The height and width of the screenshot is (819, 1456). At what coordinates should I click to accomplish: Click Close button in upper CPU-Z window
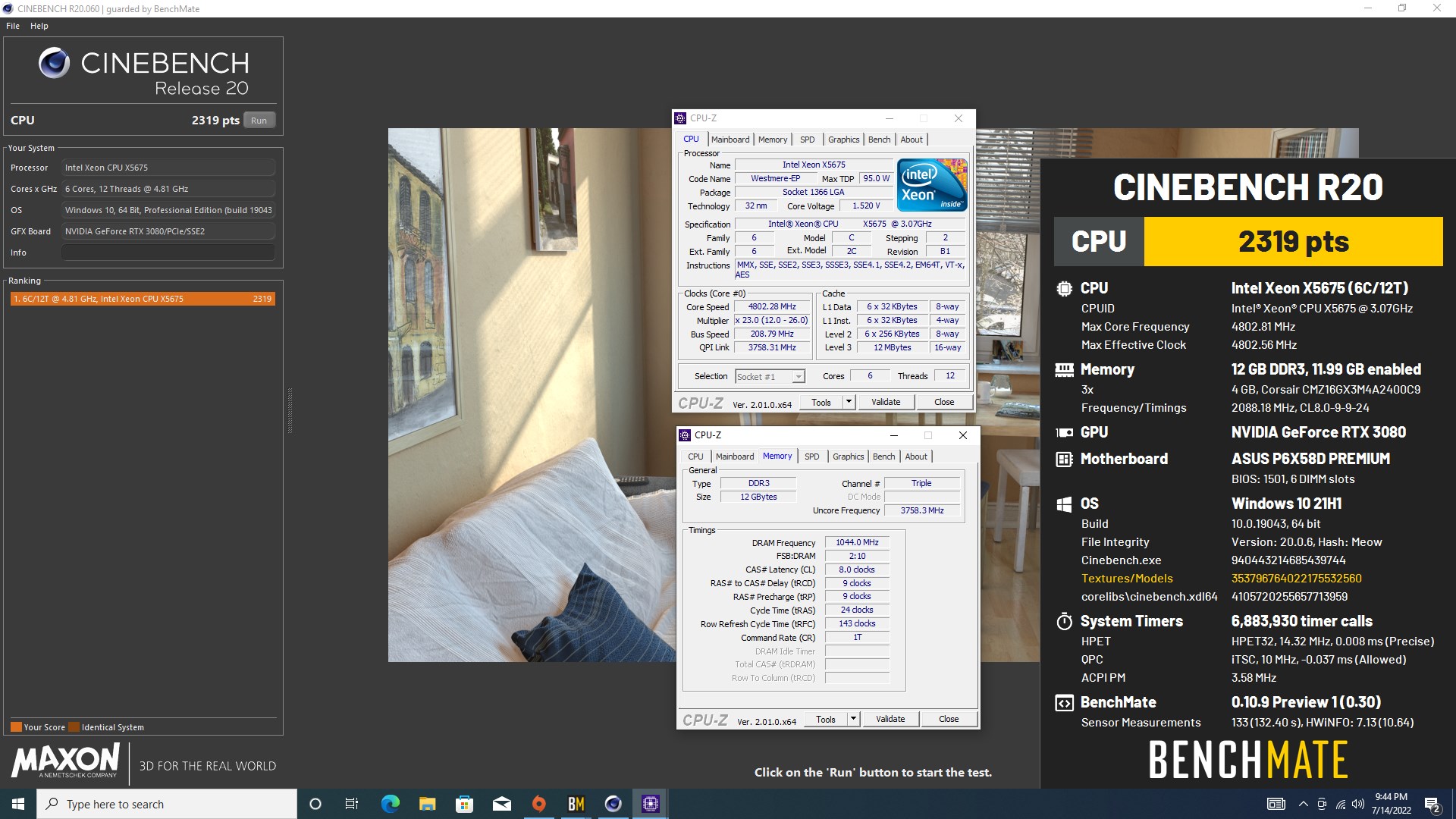944,402
